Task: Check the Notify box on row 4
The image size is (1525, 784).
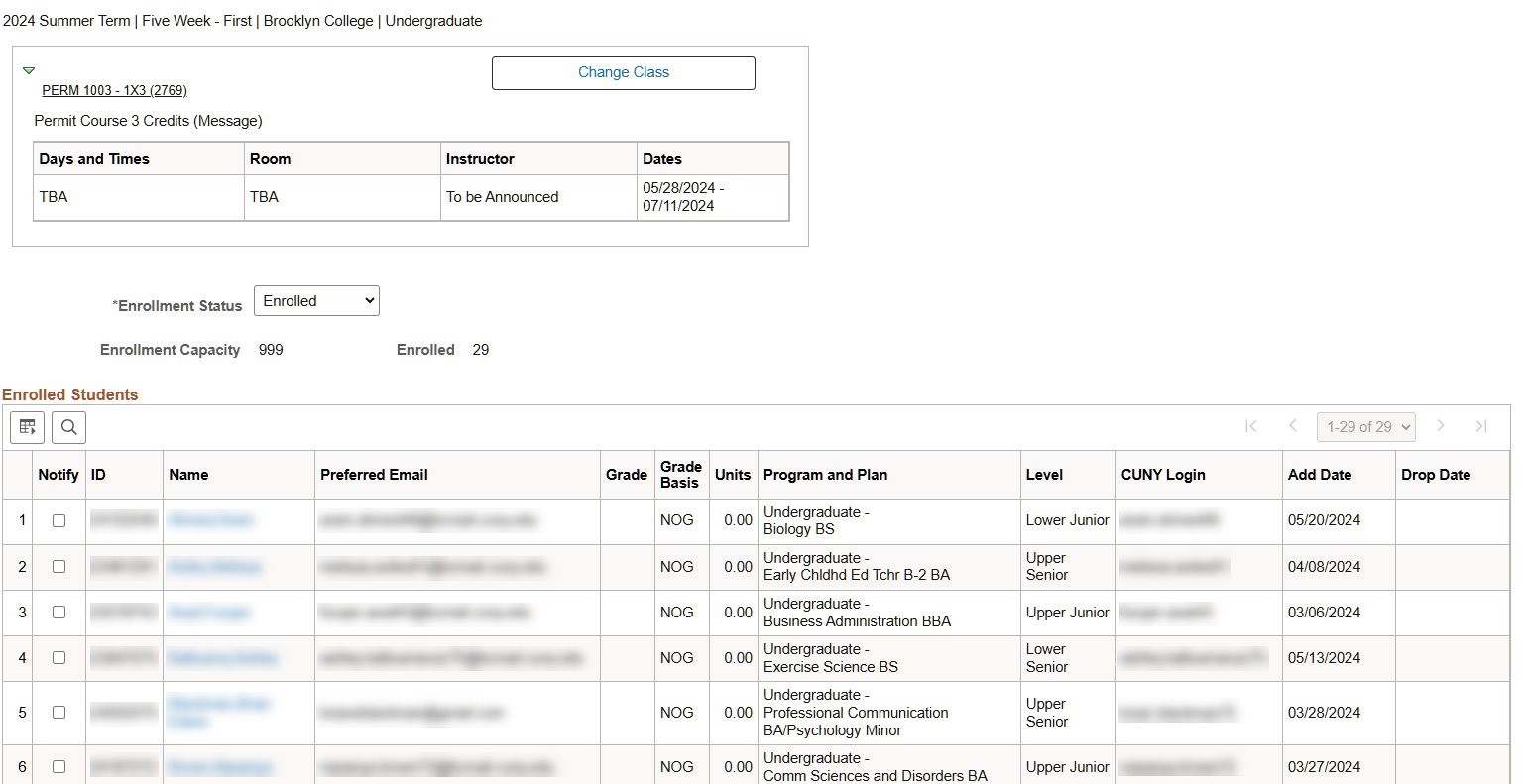Action: pos(58,656)
